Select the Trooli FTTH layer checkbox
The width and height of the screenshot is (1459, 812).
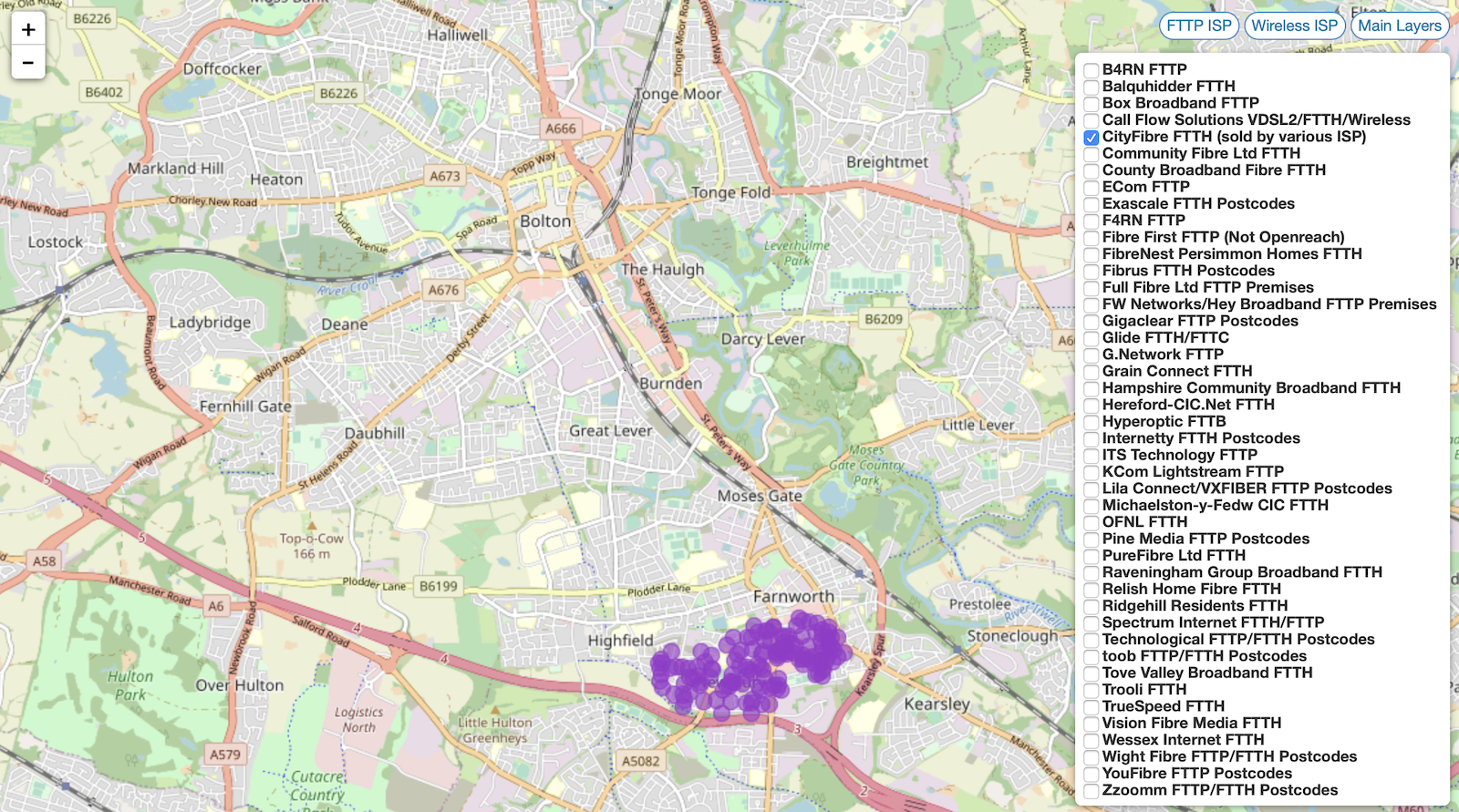1091,690
